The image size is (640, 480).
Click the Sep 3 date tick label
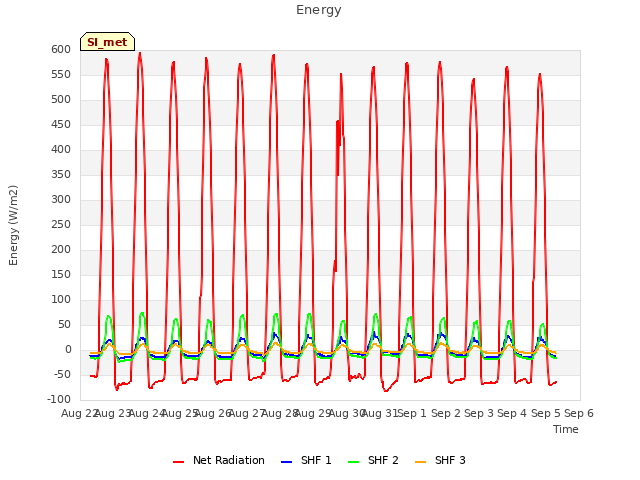(479, 413)
